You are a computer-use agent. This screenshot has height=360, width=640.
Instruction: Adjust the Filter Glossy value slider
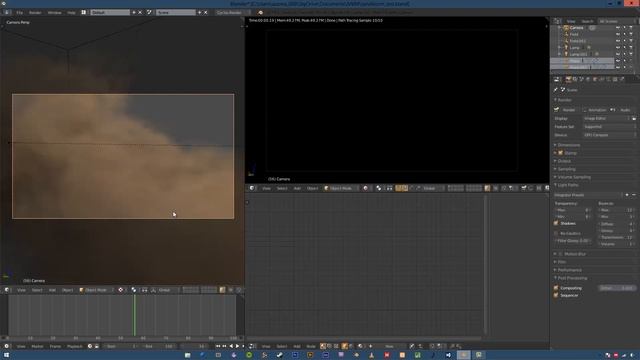[573, 241]
